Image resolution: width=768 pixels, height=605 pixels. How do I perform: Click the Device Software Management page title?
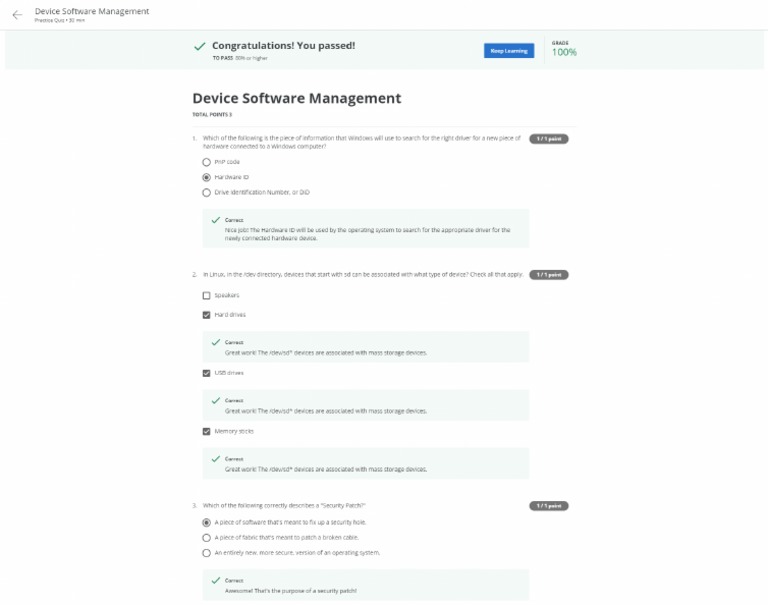pyautogui.click(x=296, y=98)
